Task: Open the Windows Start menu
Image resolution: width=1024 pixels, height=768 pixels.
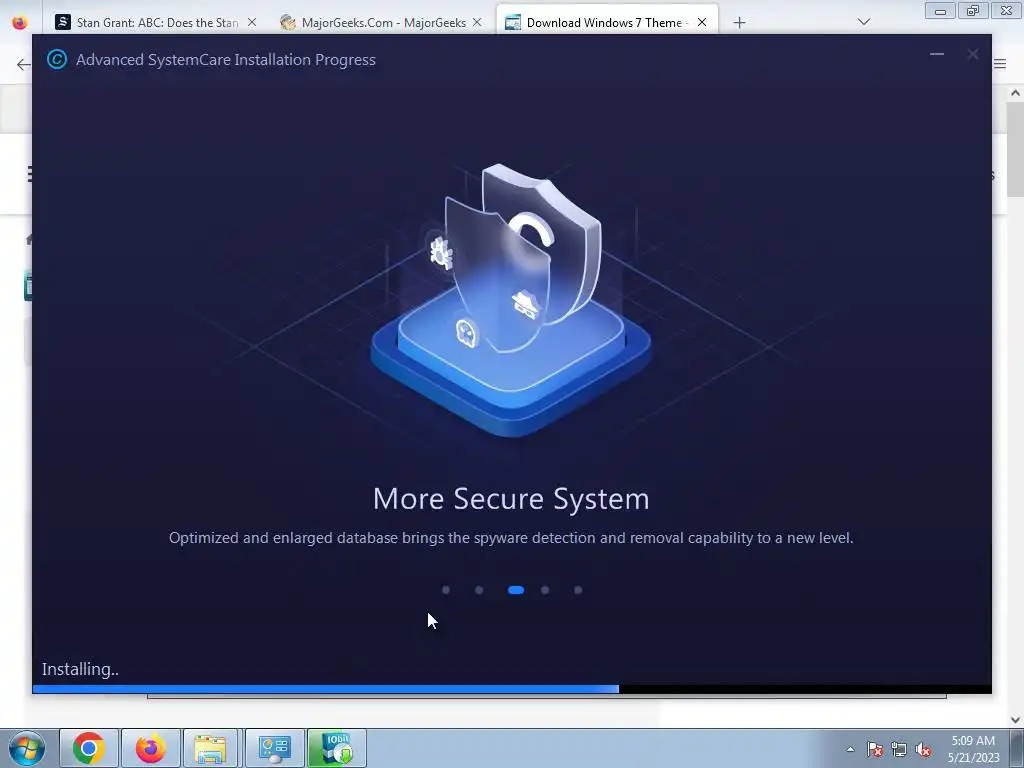Action: [x=27, y=748]
